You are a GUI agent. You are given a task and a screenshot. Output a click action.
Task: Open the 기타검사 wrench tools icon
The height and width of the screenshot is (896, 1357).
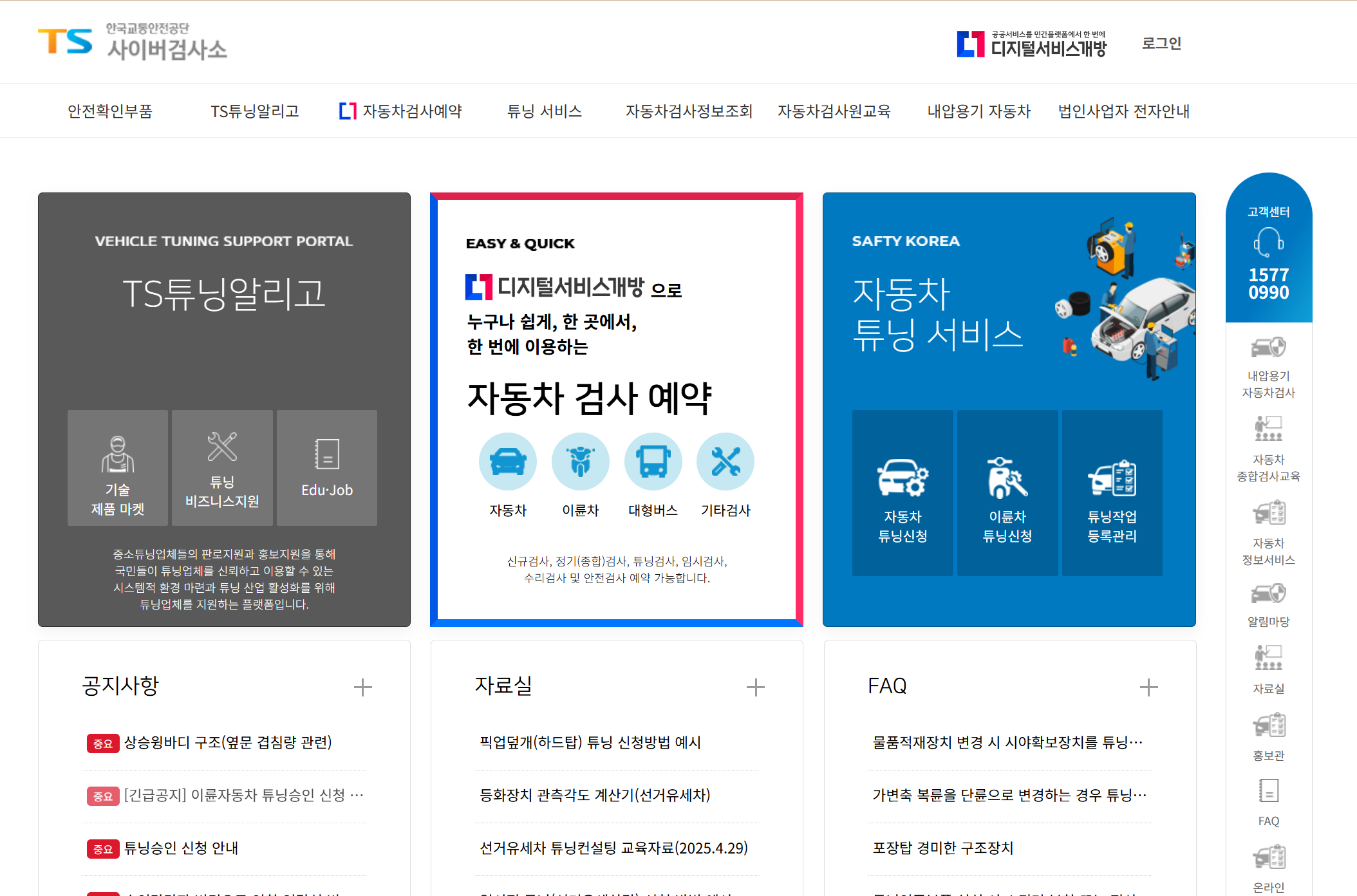725,462
